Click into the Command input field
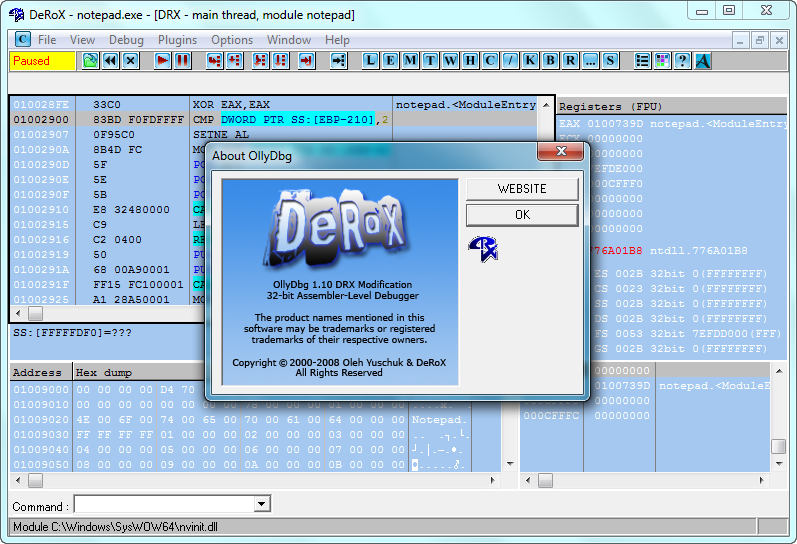This screenshot has width=797, height=544. tap(164, 504)
